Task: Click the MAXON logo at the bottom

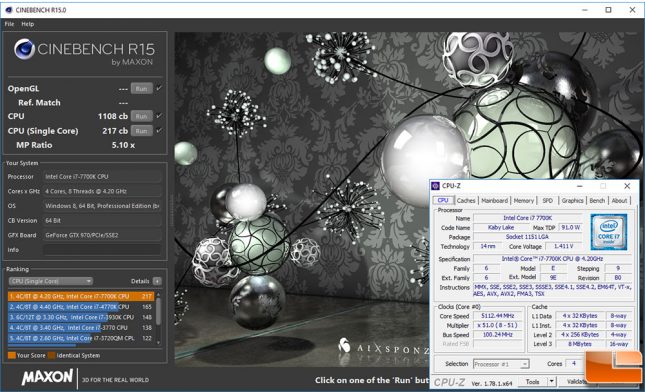Action: (47, 377)
